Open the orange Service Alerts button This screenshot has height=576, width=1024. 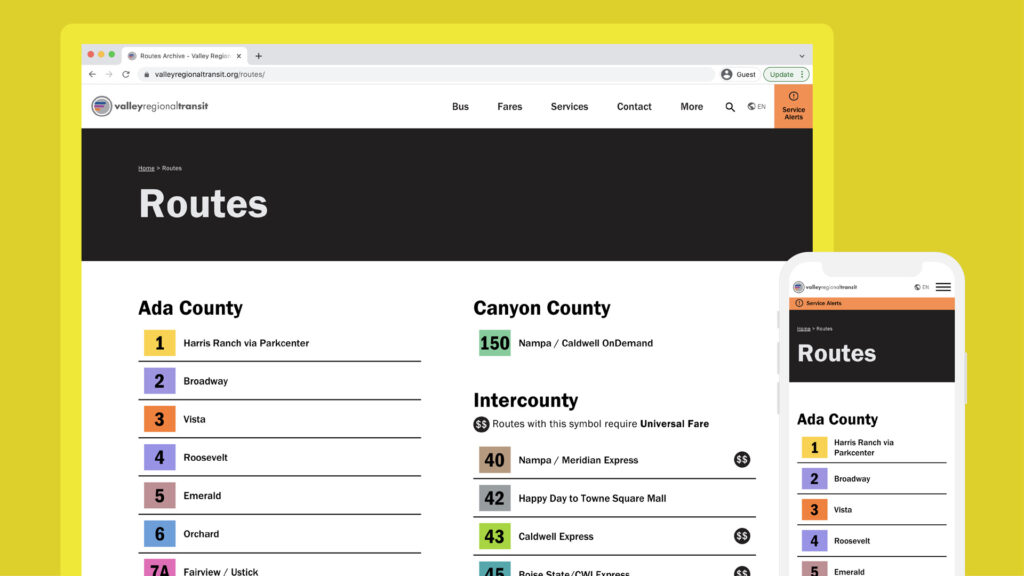click(x=793, y=106)
